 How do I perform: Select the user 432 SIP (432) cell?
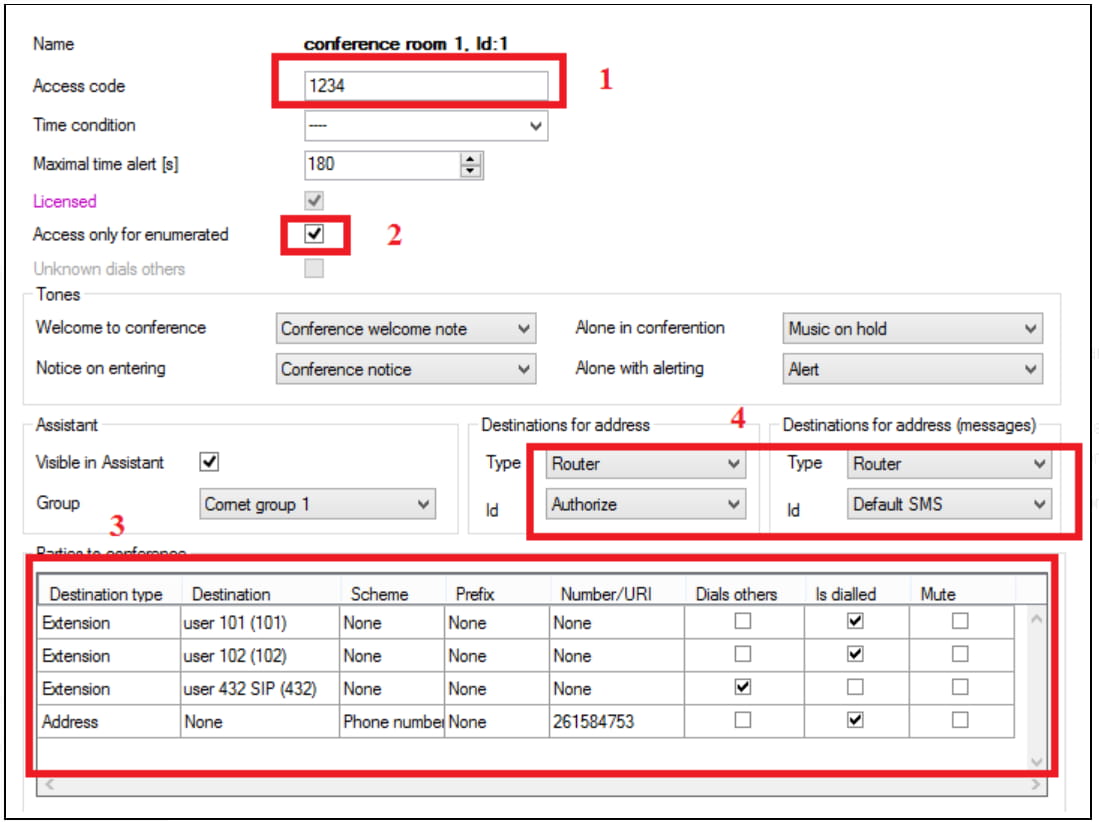click(x=260, y=688)
